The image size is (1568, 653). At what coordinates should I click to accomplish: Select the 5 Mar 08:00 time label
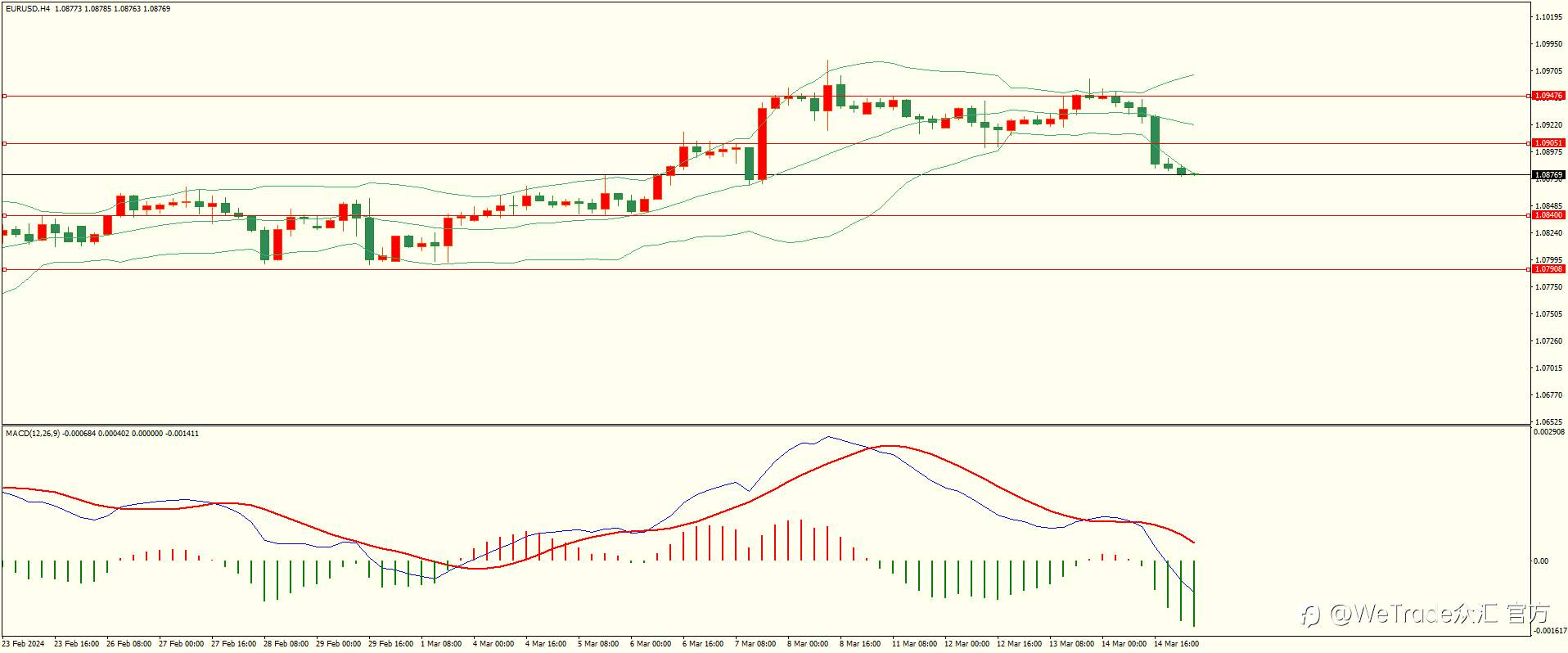point(598,644)
